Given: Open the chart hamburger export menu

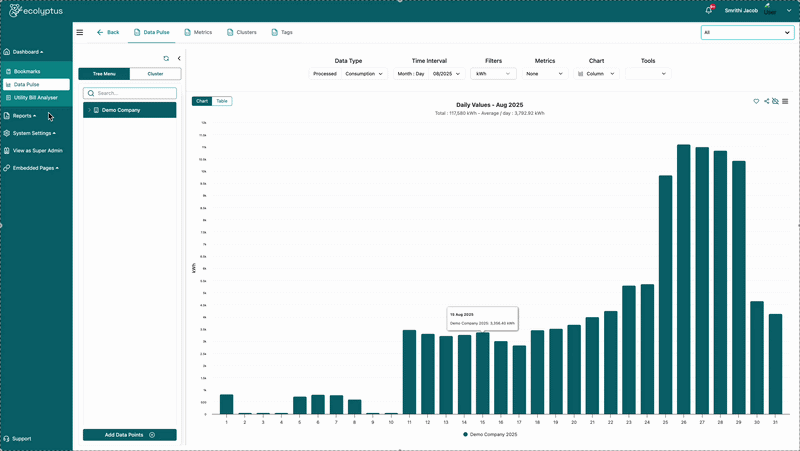Looking at the screenshot, I should (785, 101).
